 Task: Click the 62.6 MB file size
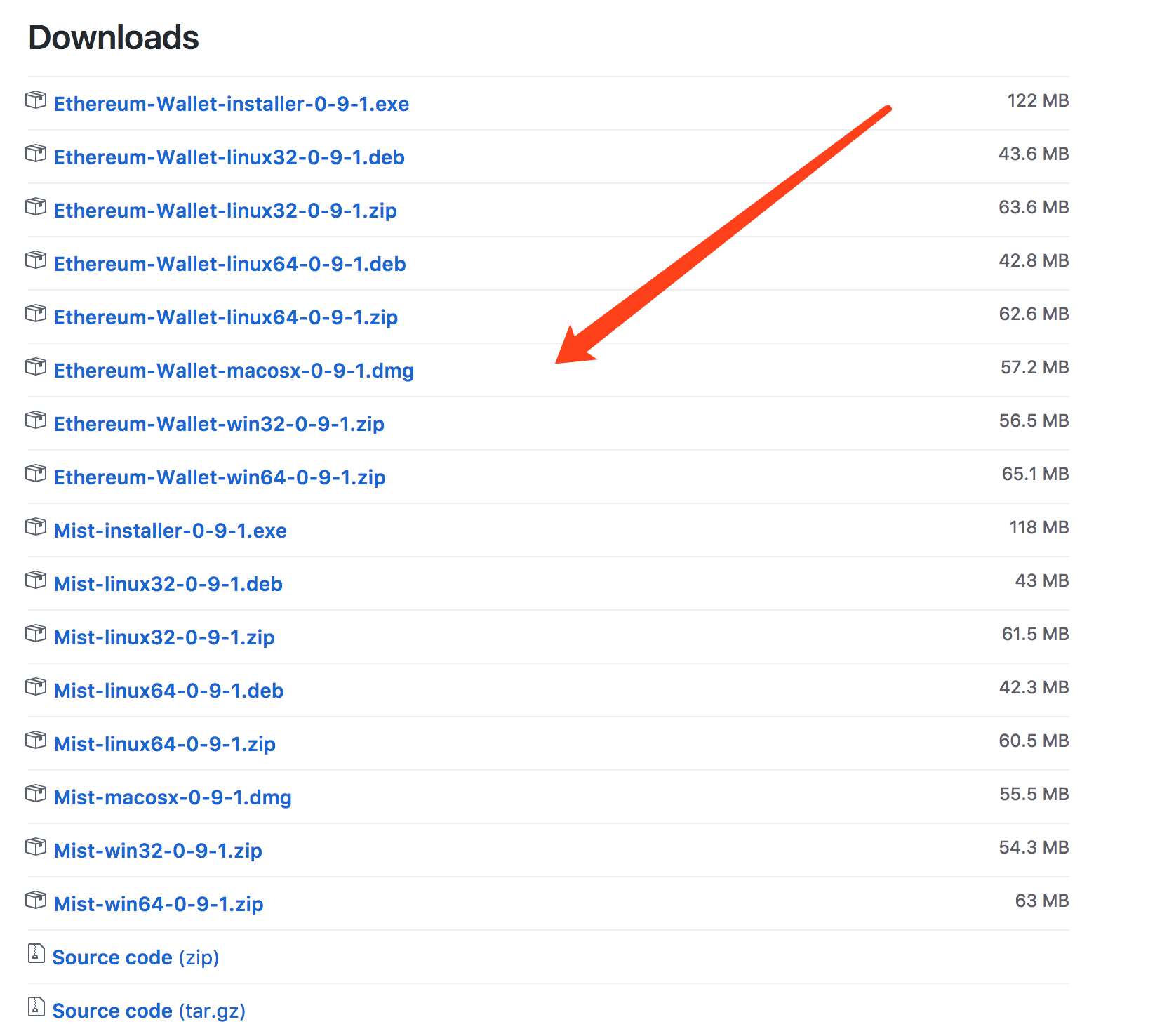[x=1034, y=314]
